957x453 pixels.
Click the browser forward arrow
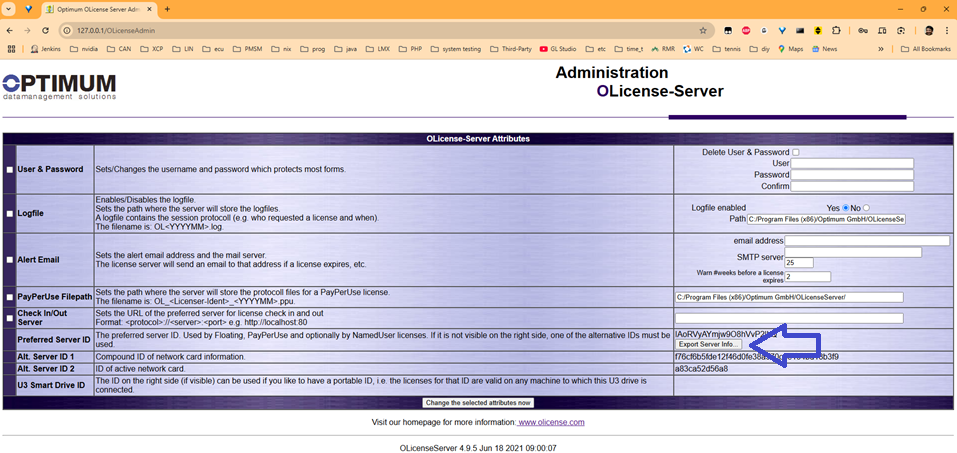tap(27, 30)
